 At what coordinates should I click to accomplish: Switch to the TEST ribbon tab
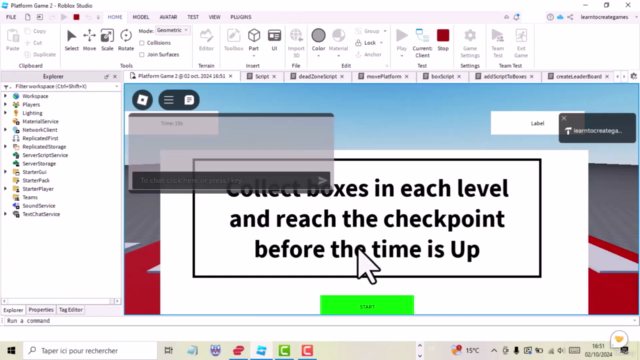(x=193, y=17)
